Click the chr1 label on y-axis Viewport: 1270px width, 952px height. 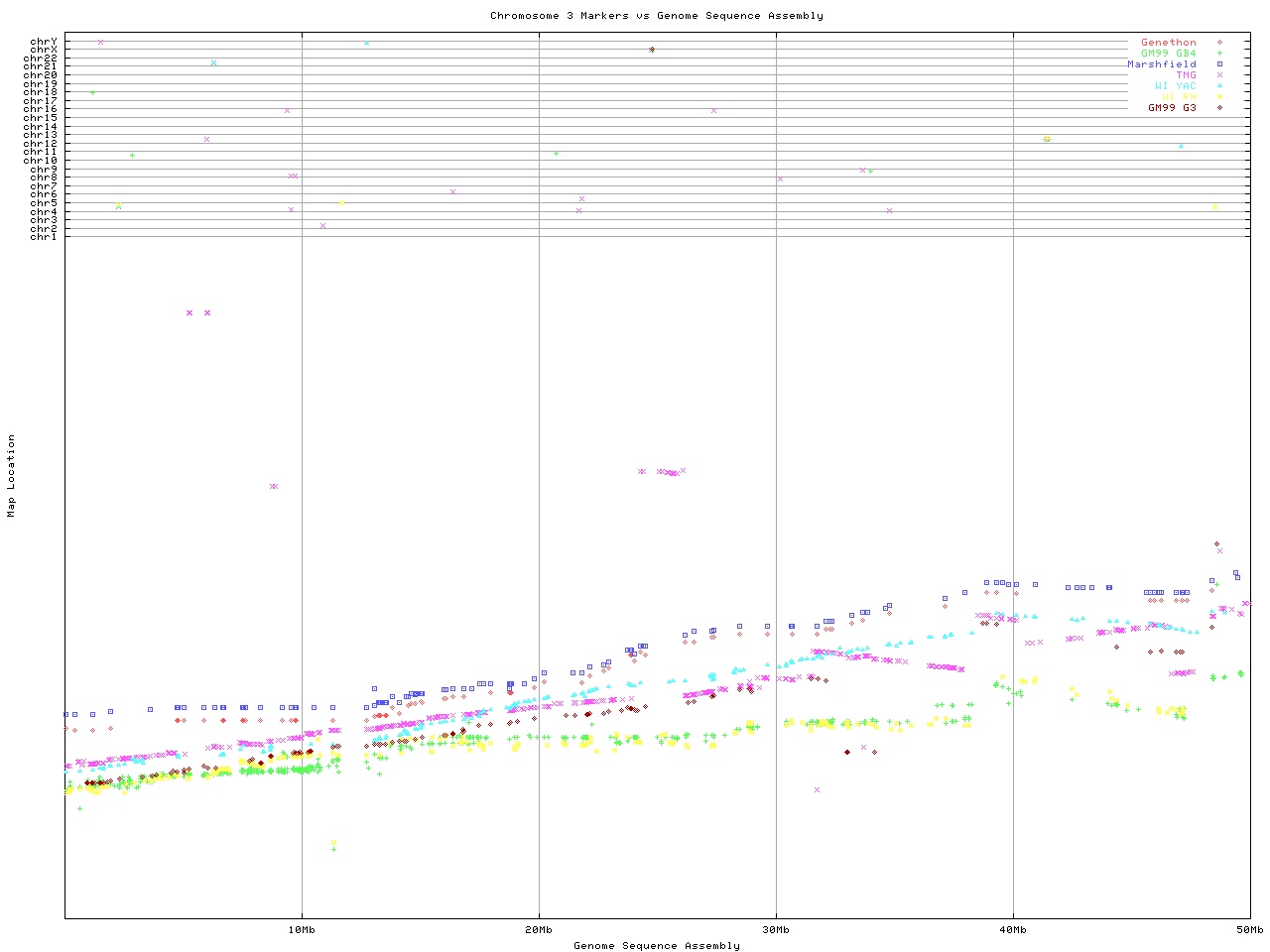pos(44,237)
